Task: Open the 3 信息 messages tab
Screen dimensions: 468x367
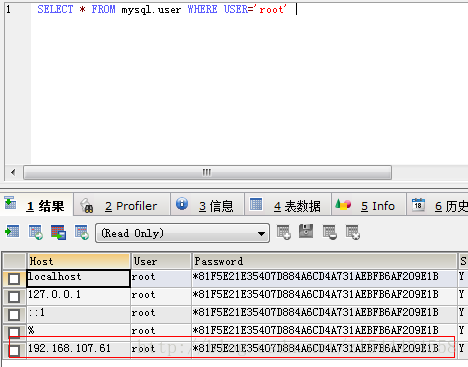Action: 207,205
